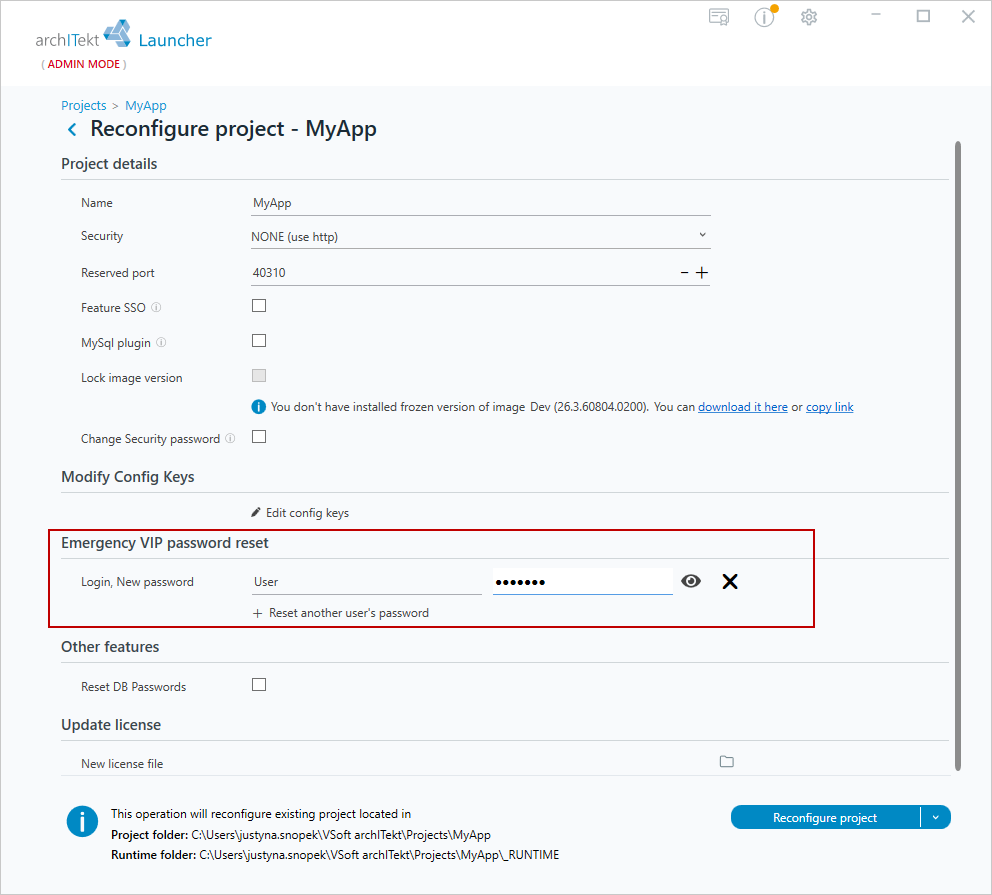The height and width of the screenshot is (895, 992).
Task: Click the 'copy link' hyperlink
Action: 829,407
